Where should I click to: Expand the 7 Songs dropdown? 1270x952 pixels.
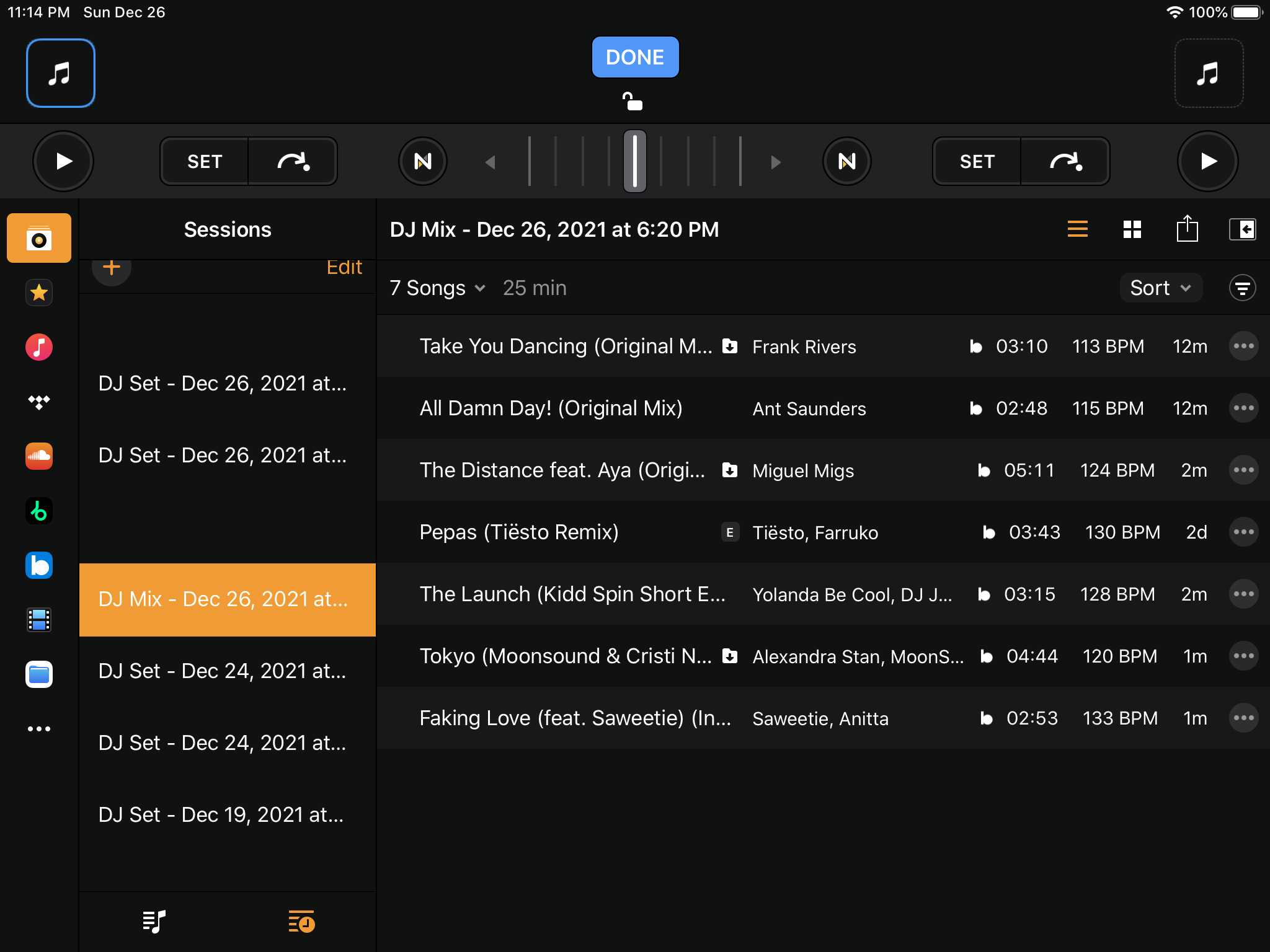[x=437, y=288]
